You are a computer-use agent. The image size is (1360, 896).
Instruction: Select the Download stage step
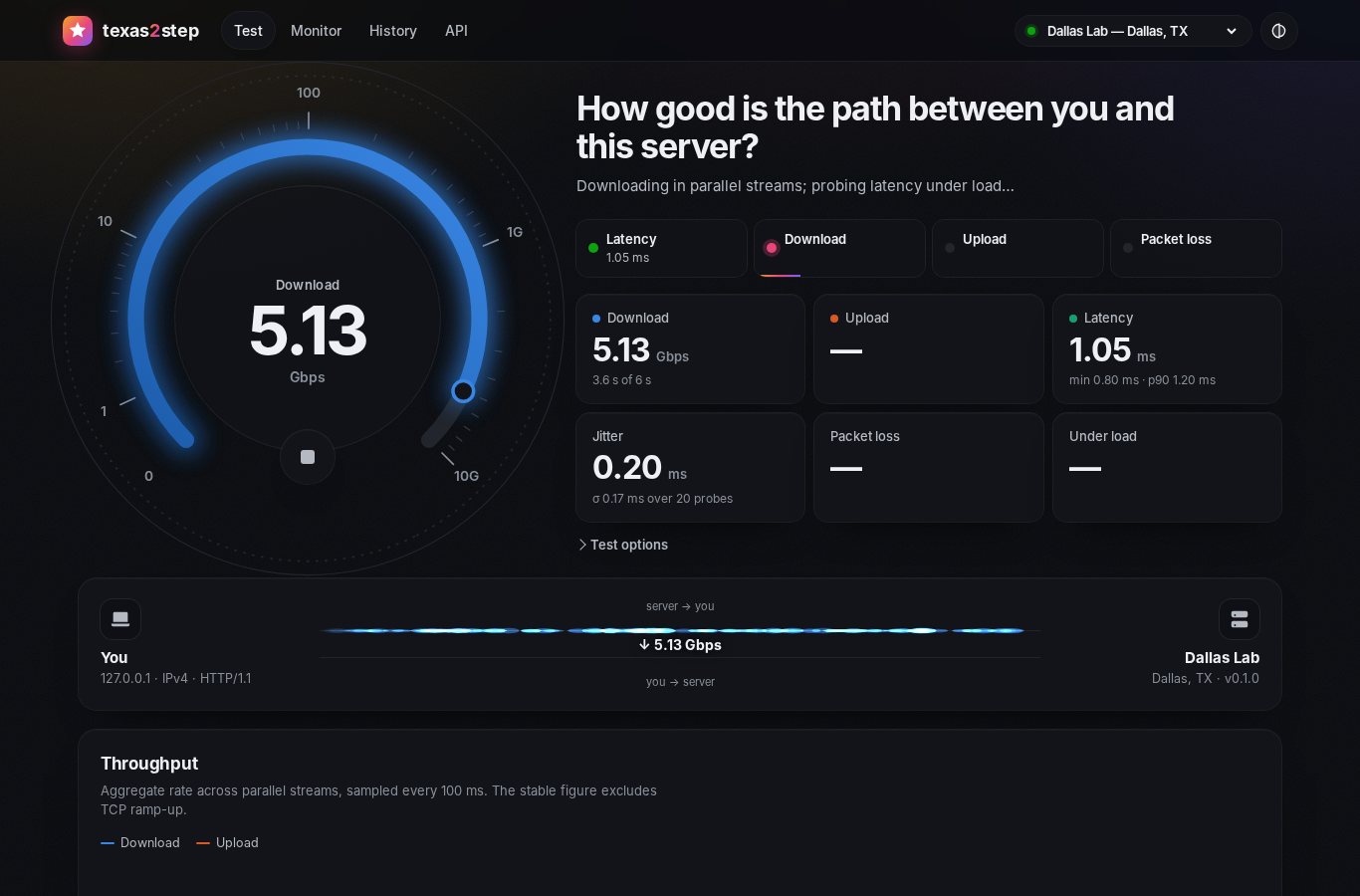[839, 248]
